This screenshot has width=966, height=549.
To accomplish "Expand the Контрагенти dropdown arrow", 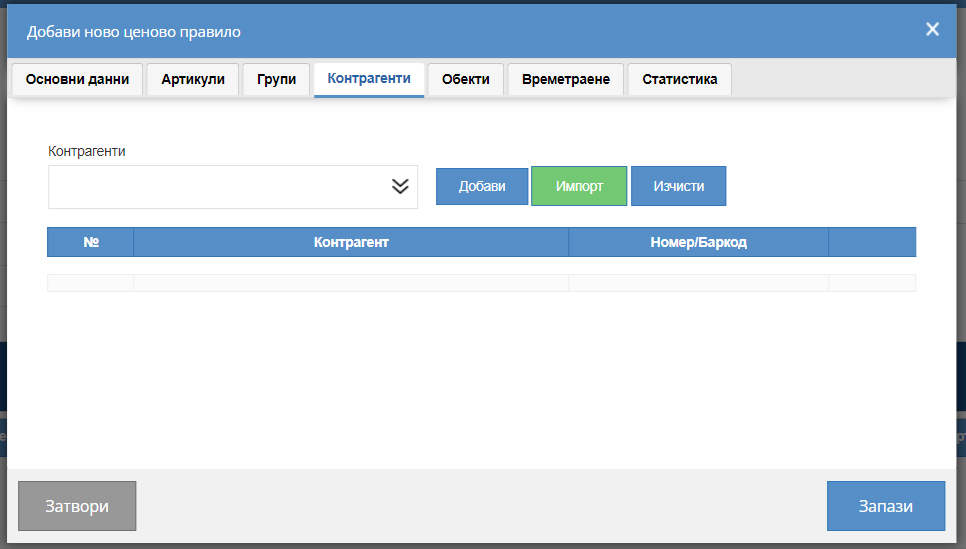I will tap(400, 187).
